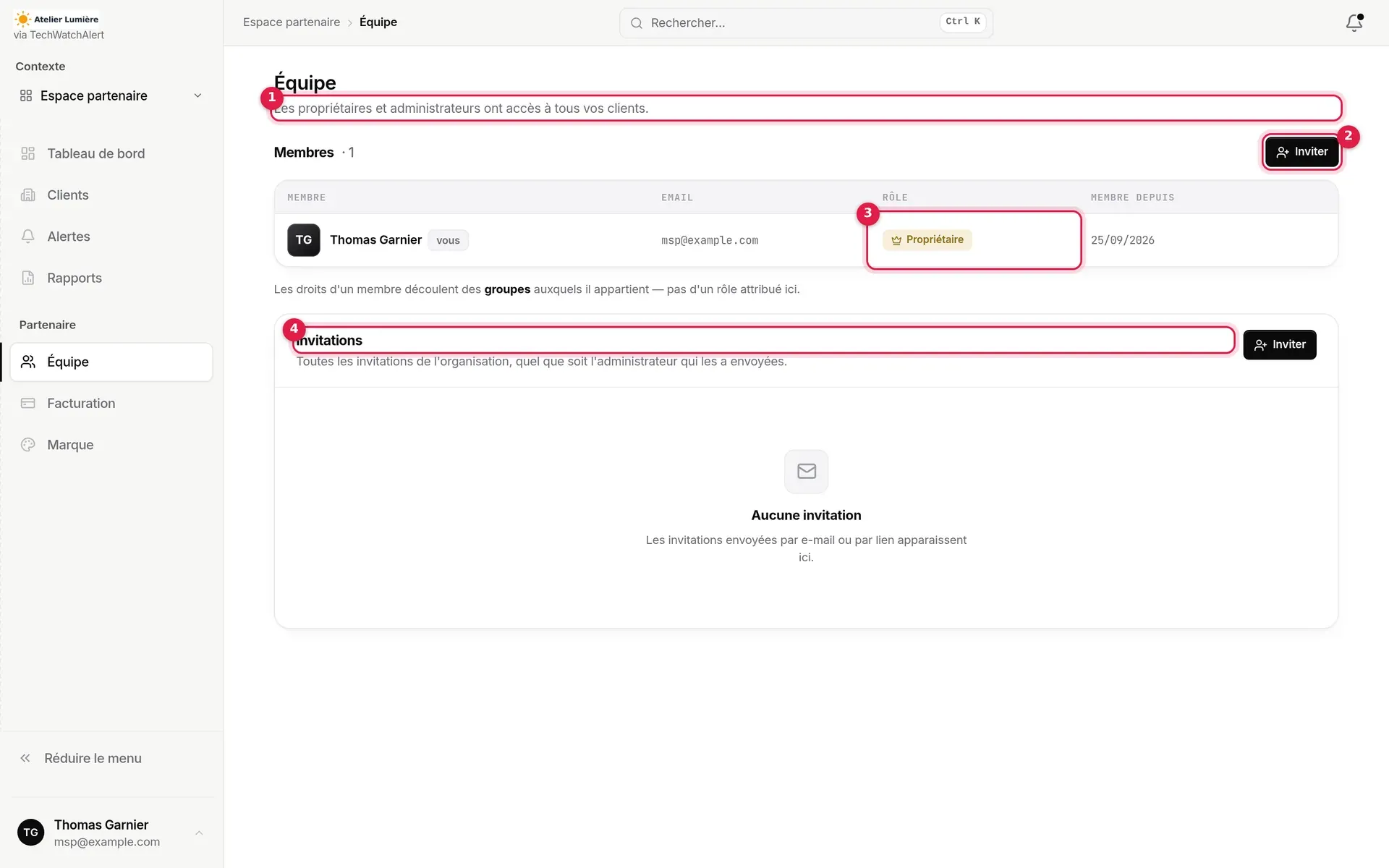Screen dimensions: 1389x868
Task: Open the Facturation menu item
Action: point(111,403)
